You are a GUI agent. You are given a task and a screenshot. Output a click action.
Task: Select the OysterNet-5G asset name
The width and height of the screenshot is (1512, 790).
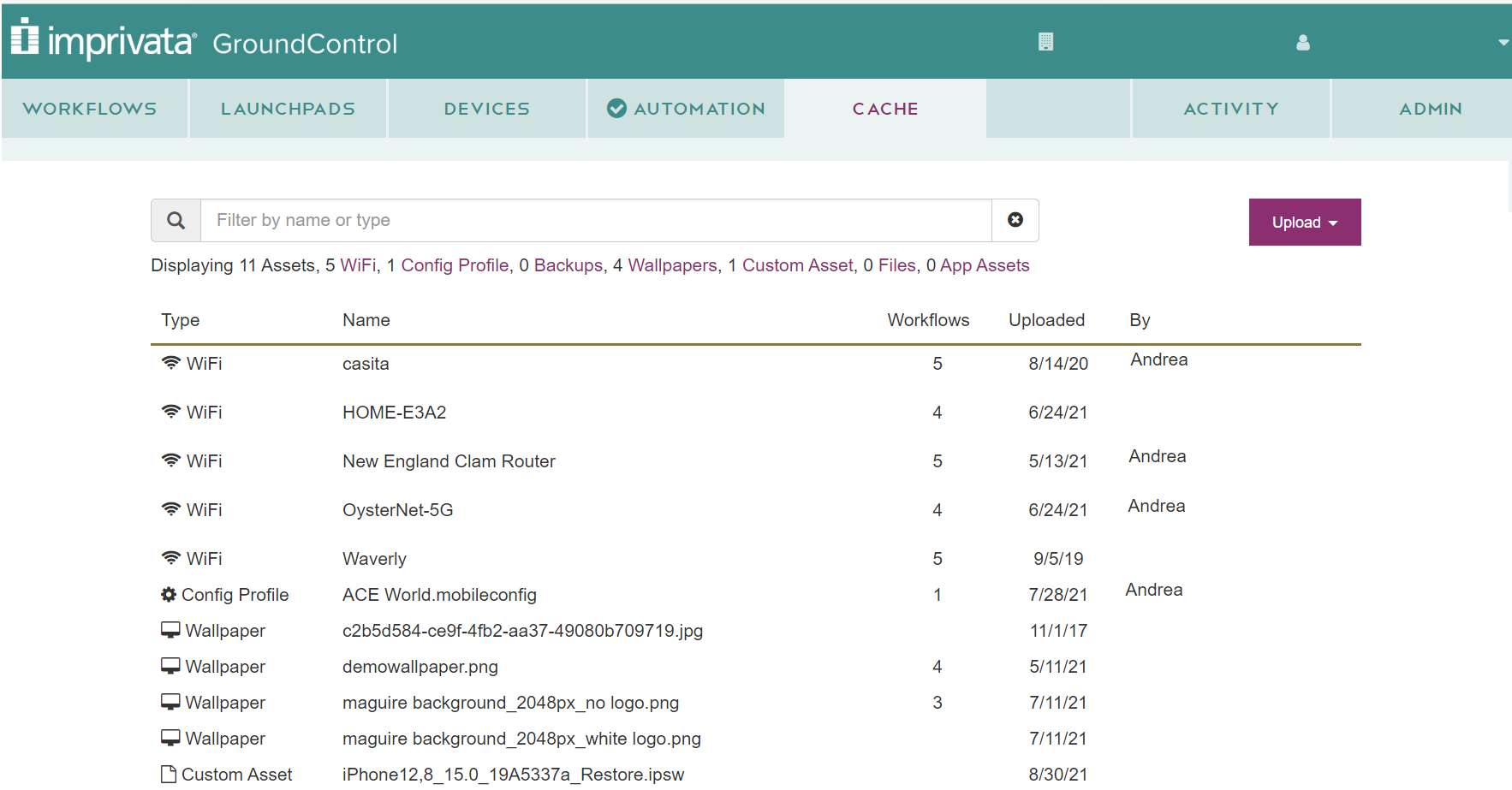pyautogui.click(x=398, y=510)
